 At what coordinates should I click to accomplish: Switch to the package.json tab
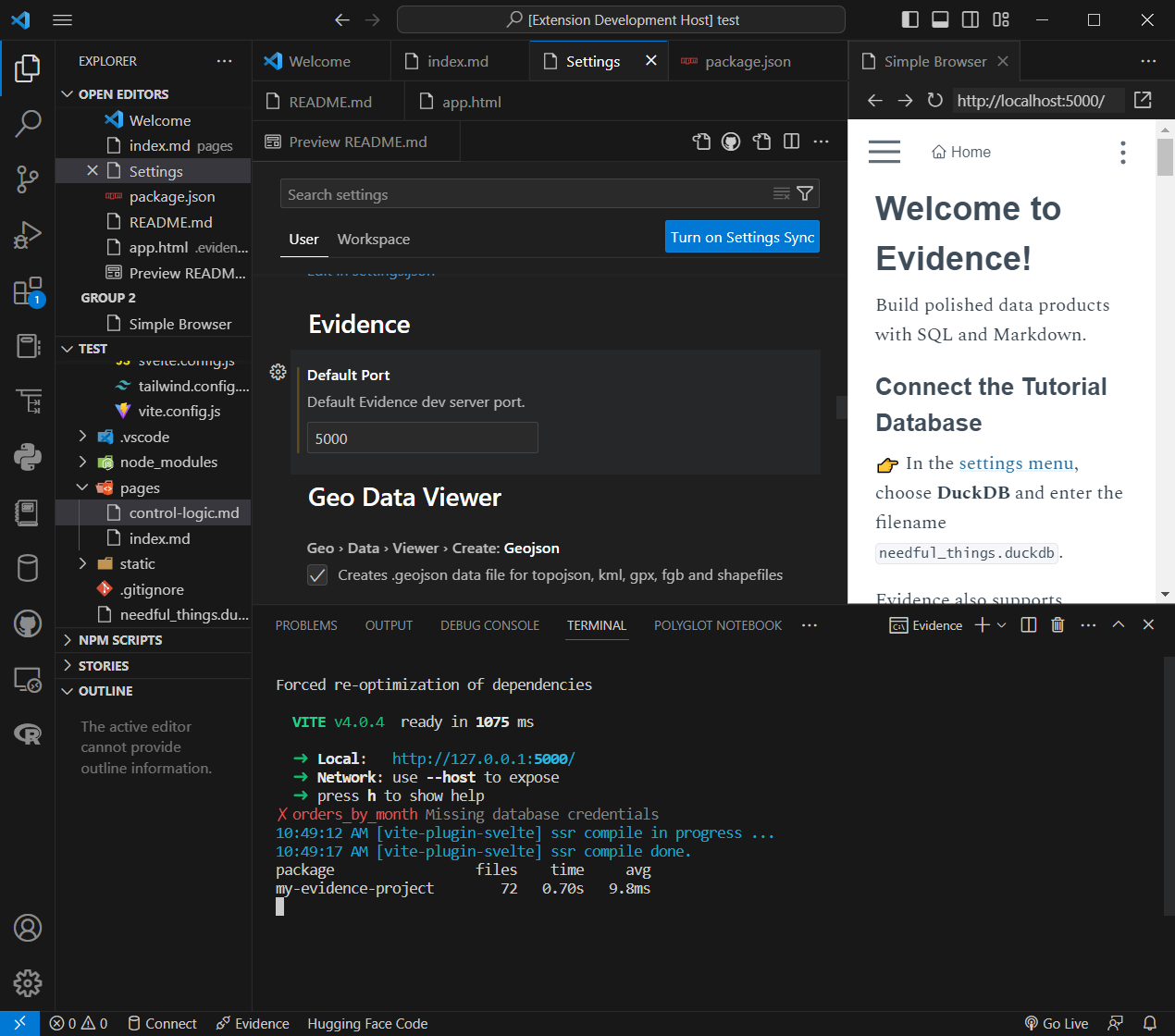pos(746,61)
